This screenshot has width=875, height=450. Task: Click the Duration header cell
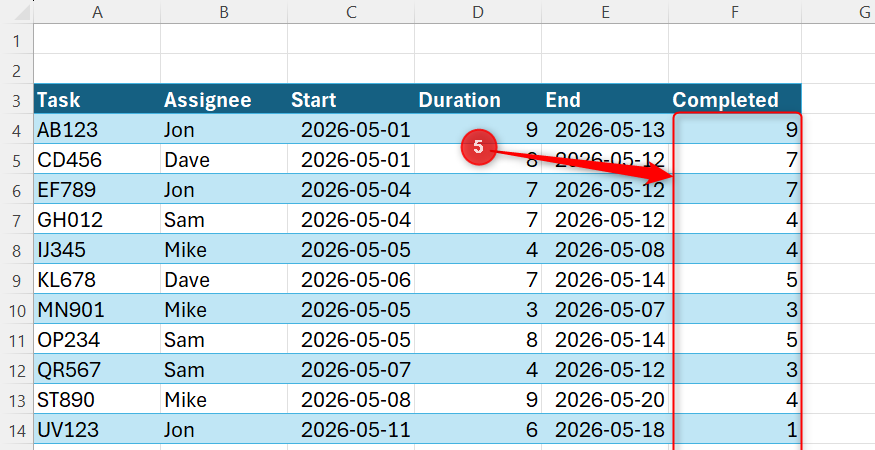[x=478, y=99]
